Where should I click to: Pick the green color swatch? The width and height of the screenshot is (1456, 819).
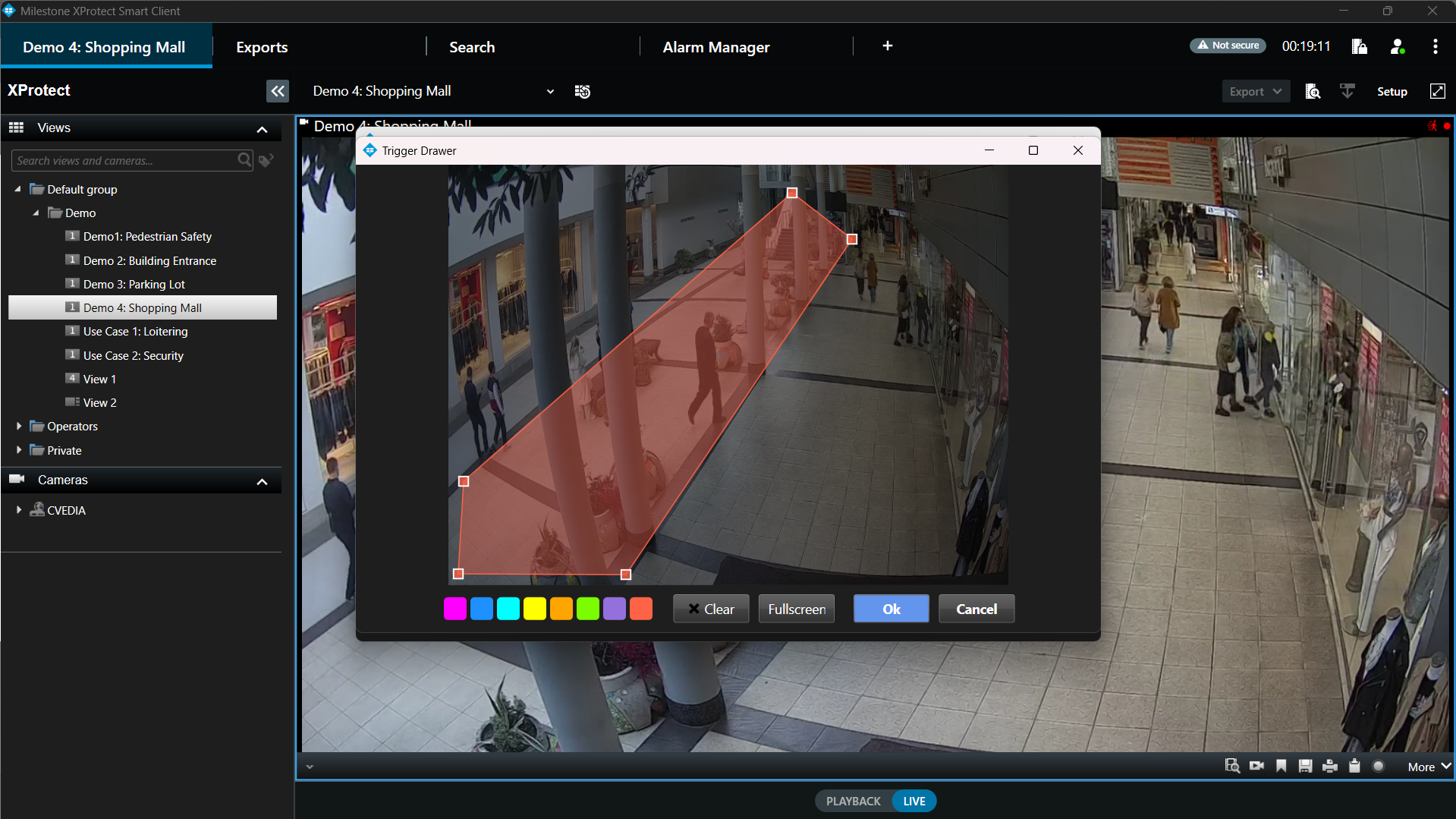(x=588, y=609)
